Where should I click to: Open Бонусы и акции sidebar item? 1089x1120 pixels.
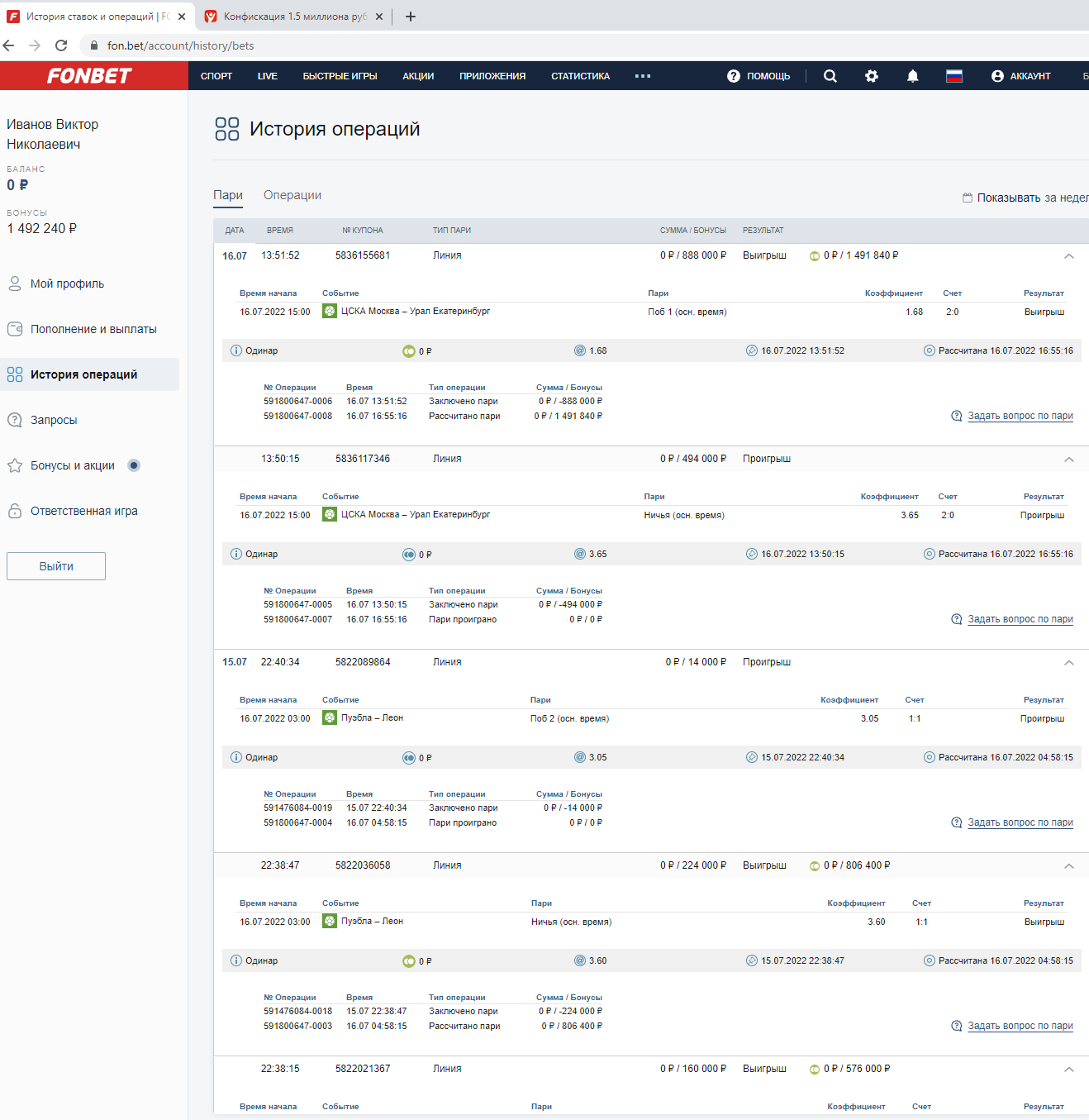pos(73,465)
